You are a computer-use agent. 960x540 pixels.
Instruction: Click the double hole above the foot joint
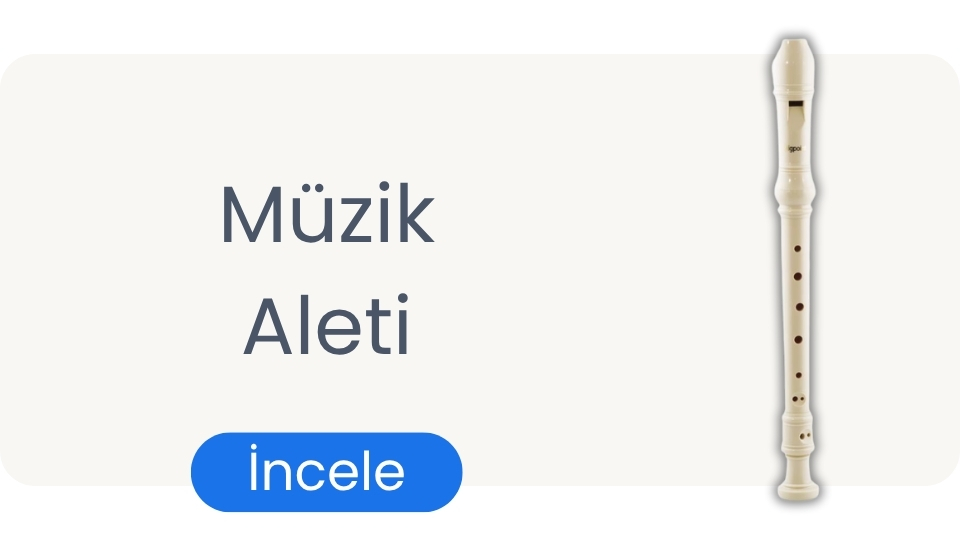798,400
